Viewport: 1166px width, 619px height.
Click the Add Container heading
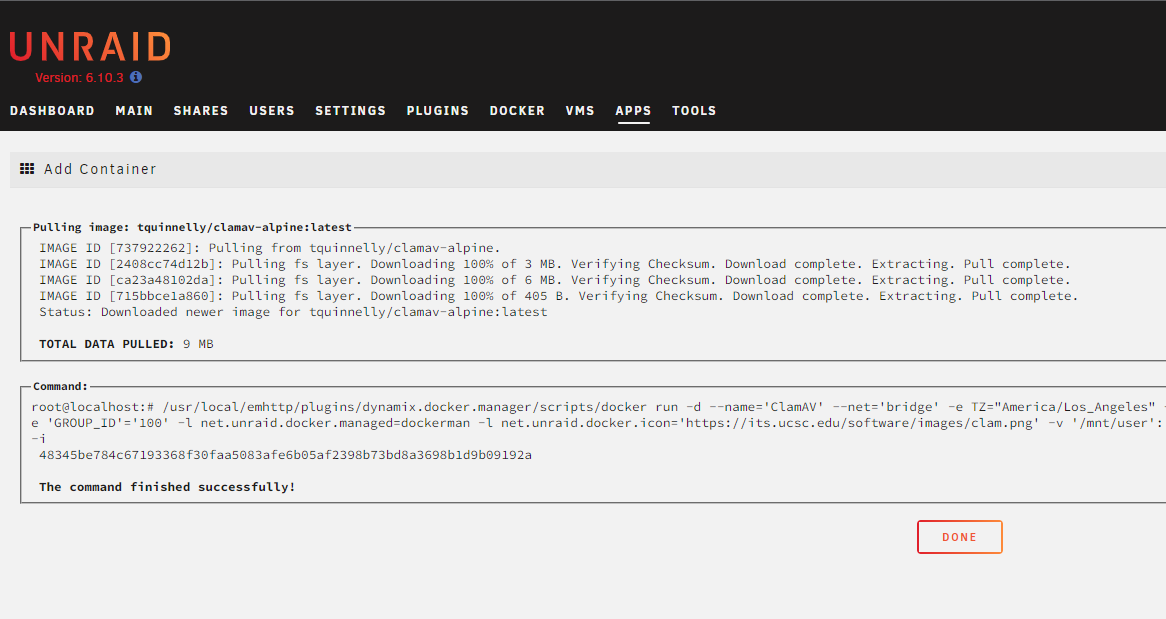(x=100, y=169)
